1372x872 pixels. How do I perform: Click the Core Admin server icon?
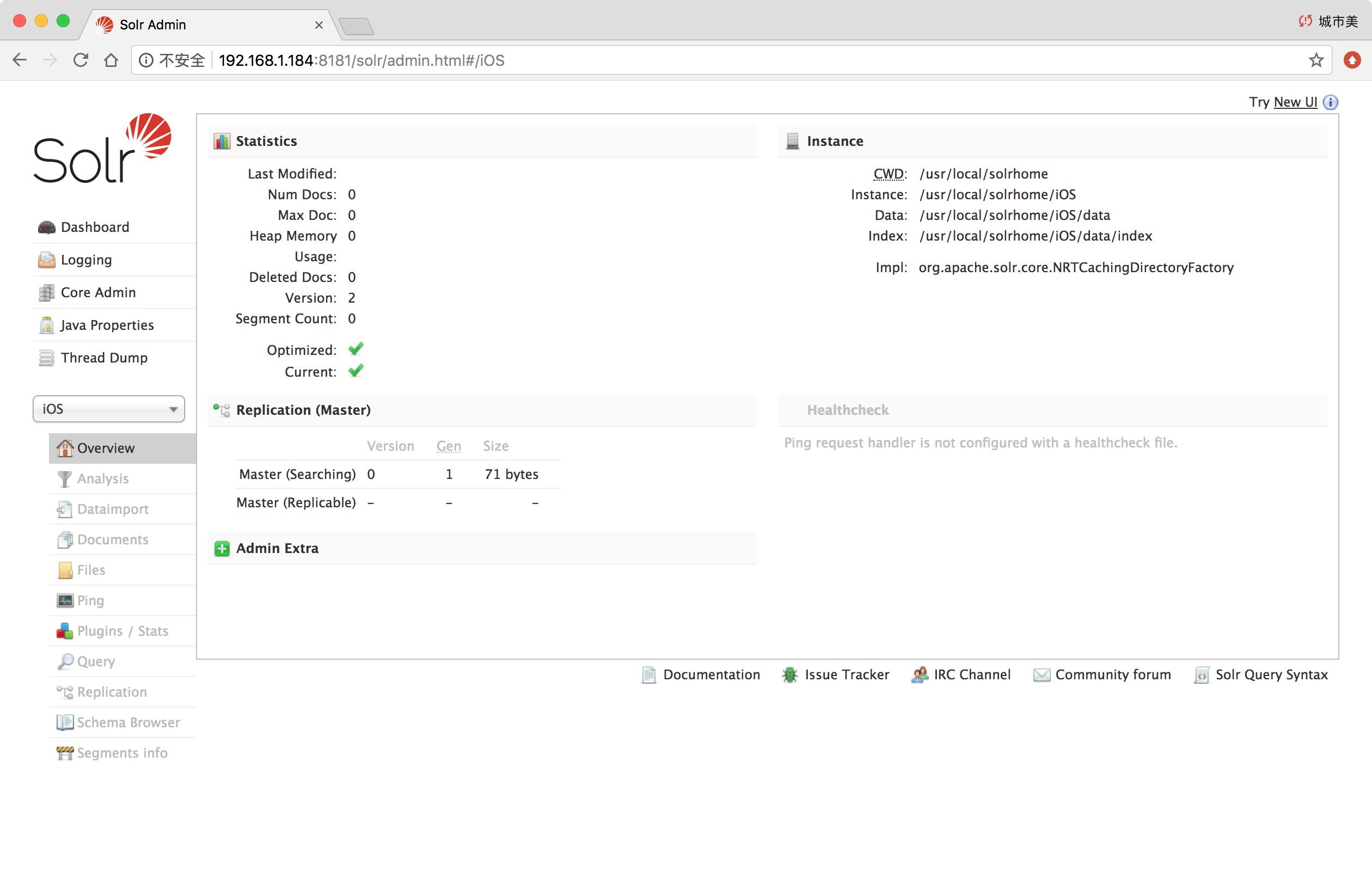tap(47, 293)
